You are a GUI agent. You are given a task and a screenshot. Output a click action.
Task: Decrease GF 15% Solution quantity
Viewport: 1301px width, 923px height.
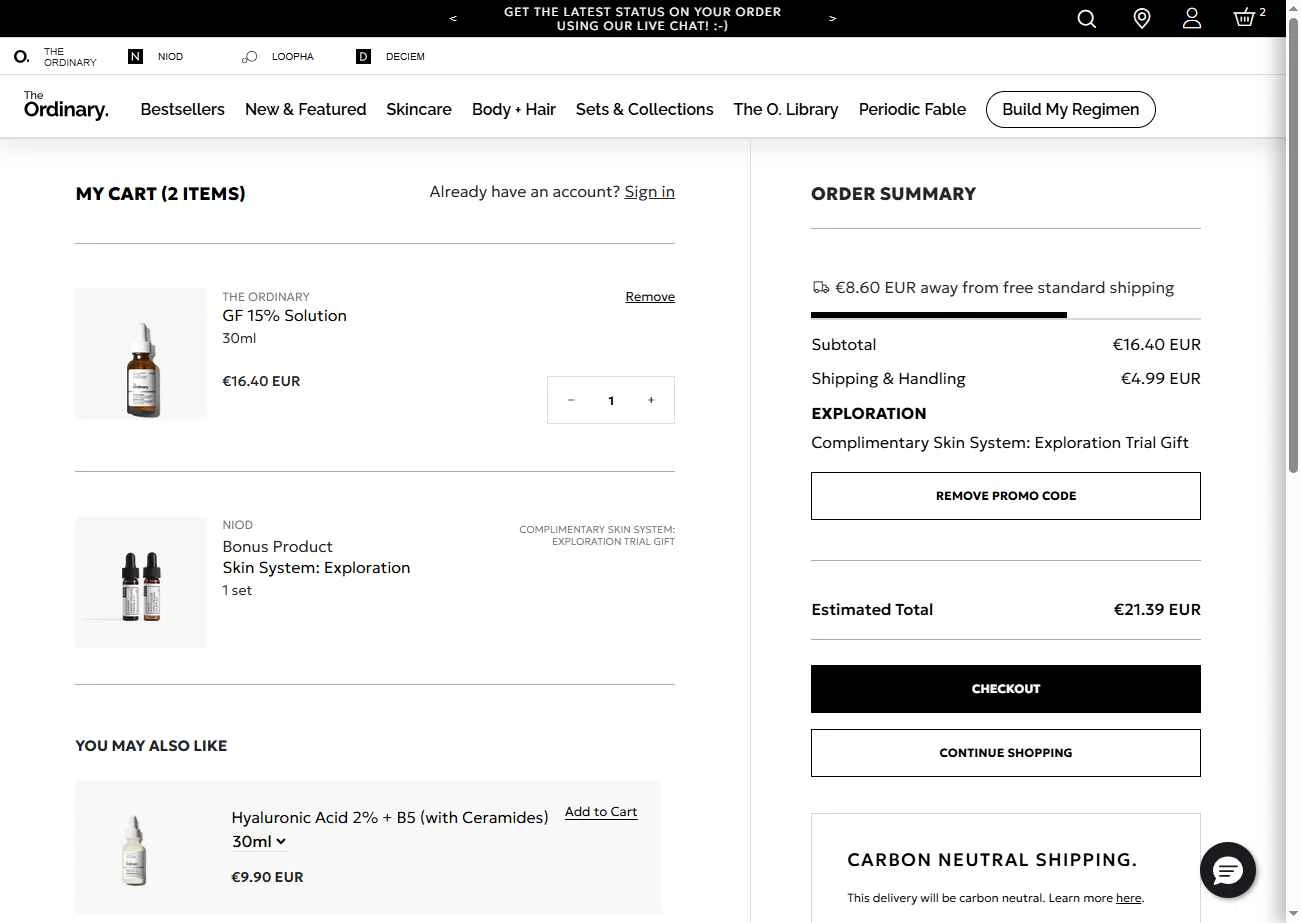tap(571, 400)
